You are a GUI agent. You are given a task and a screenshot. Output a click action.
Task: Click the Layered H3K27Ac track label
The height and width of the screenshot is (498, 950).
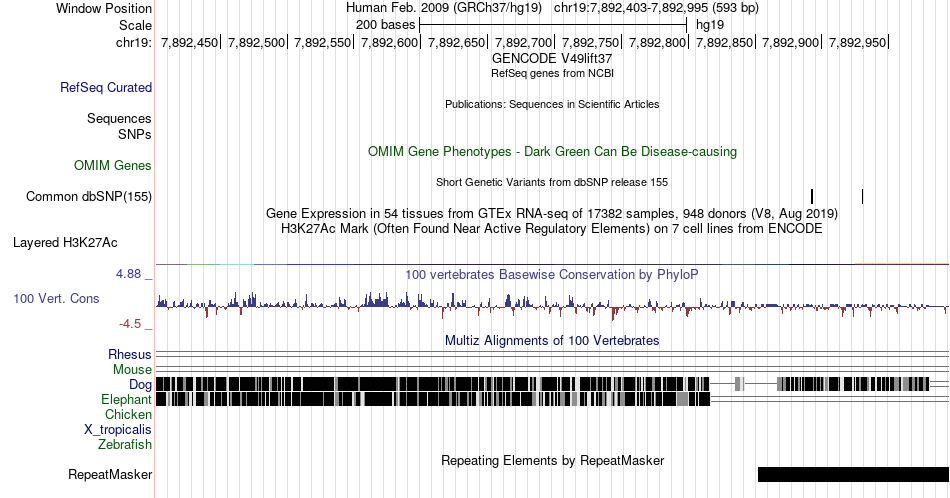point(65,242)
